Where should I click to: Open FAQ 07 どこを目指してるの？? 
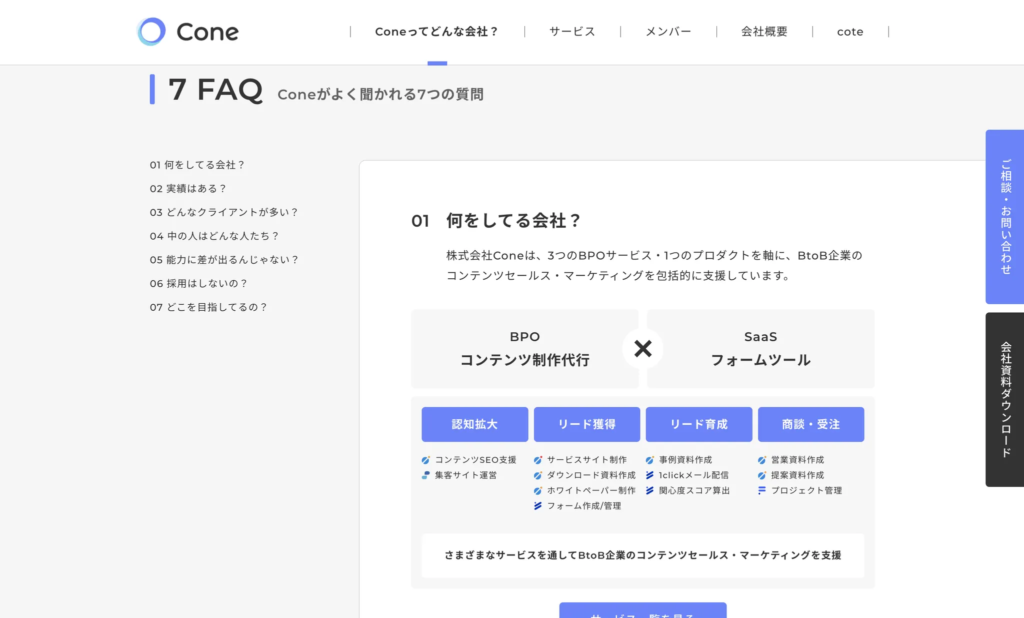point(209,308)
